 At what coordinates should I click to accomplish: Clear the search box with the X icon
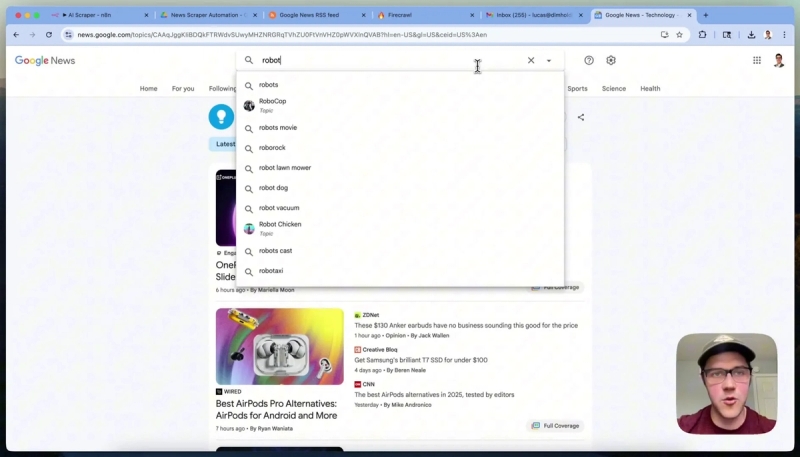click(x=531, y=60)
